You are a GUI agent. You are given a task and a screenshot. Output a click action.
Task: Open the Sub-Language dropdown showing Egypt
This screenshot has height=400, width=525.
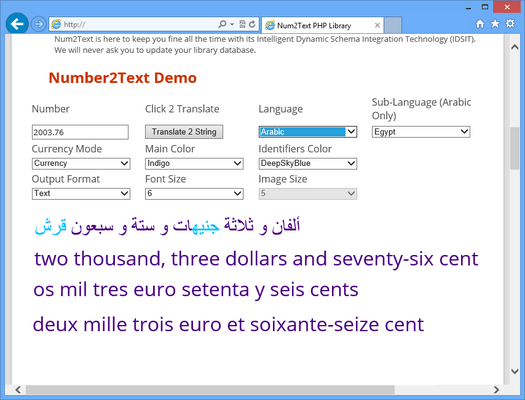(421, 132)
